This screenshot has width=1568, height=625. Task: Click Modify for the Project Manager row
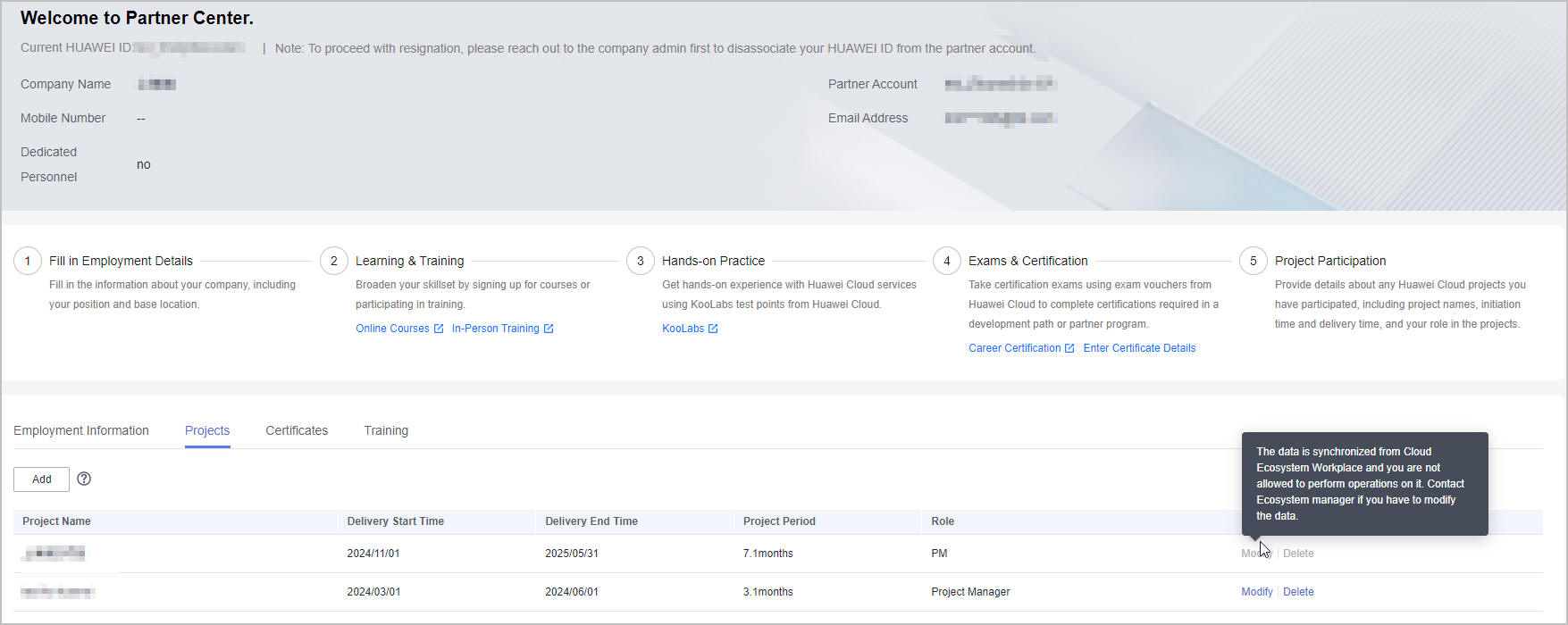coord(1256,592)
